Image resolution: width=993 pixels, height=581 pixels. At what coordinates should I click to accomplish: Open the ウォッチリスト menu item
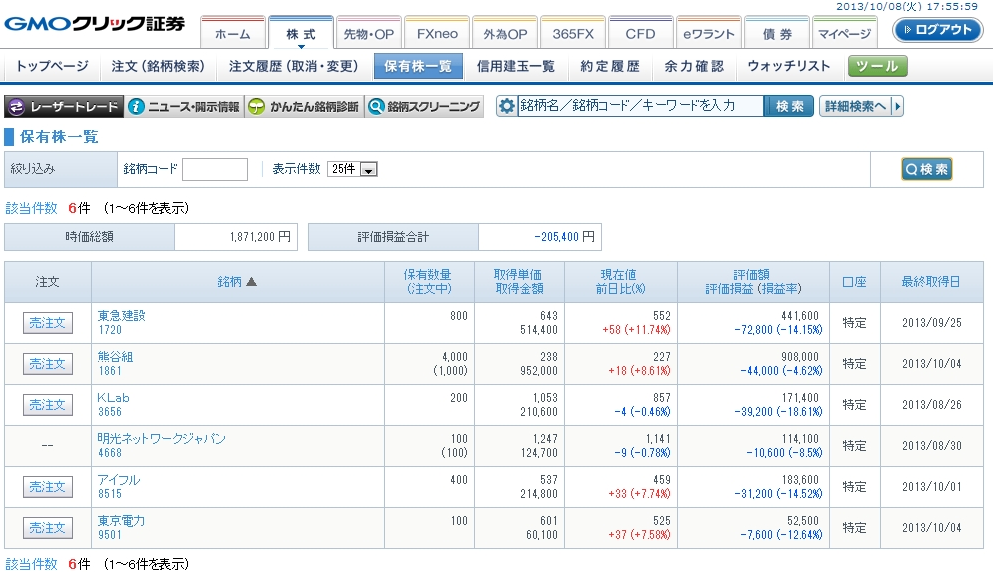(x=789, y=67)
